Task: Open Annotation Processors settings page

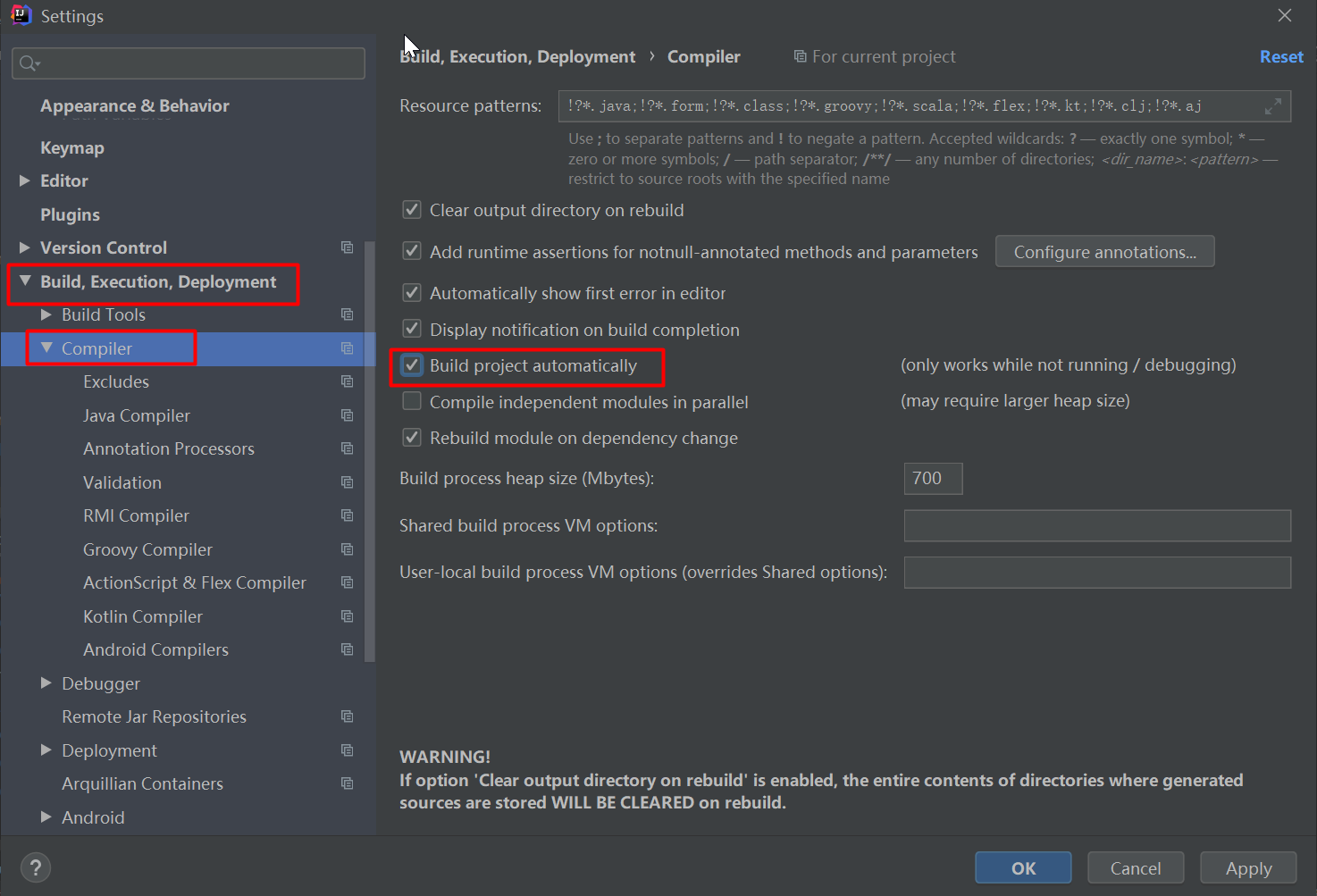Action: (168, 448)
